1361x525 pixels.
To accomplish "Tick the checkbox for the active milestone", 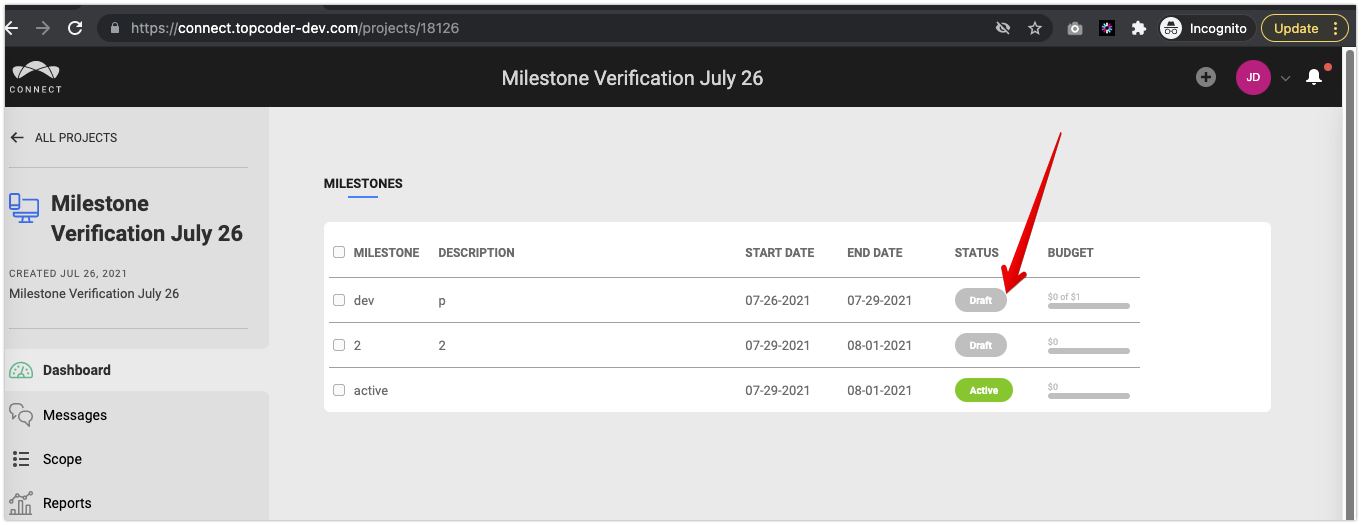I will coord(339,390).
